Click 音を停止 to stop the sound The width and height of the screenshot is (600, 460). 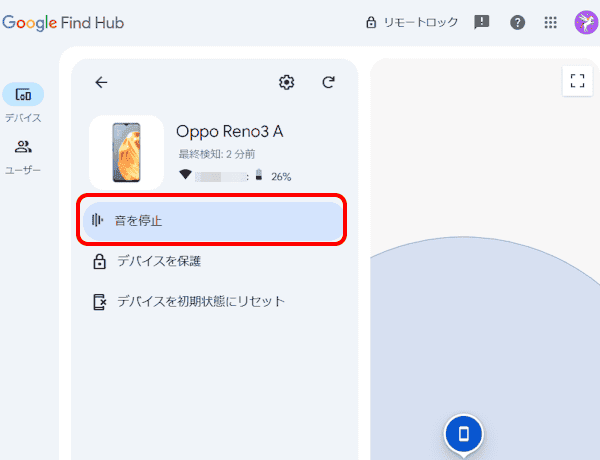click(213, 221)
